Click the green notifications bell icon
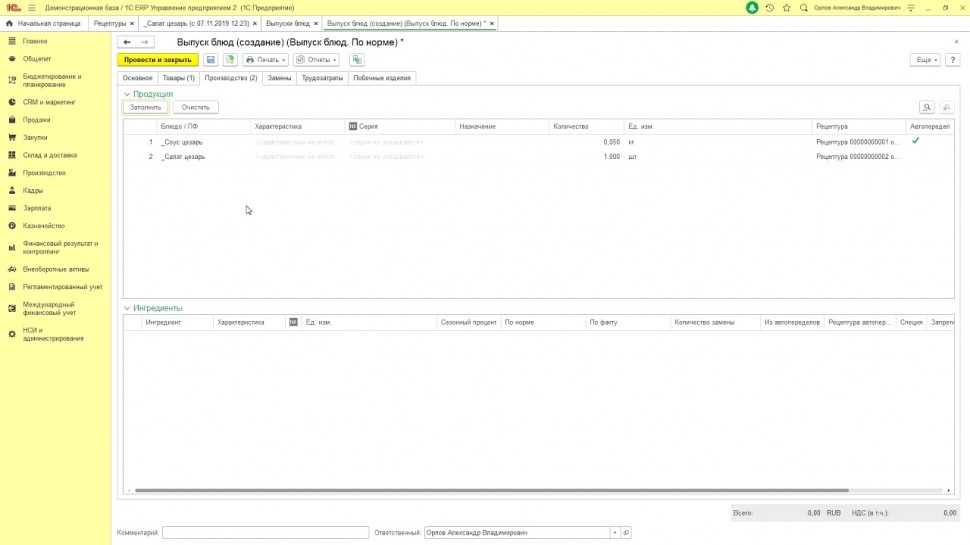 pos(752,7)
